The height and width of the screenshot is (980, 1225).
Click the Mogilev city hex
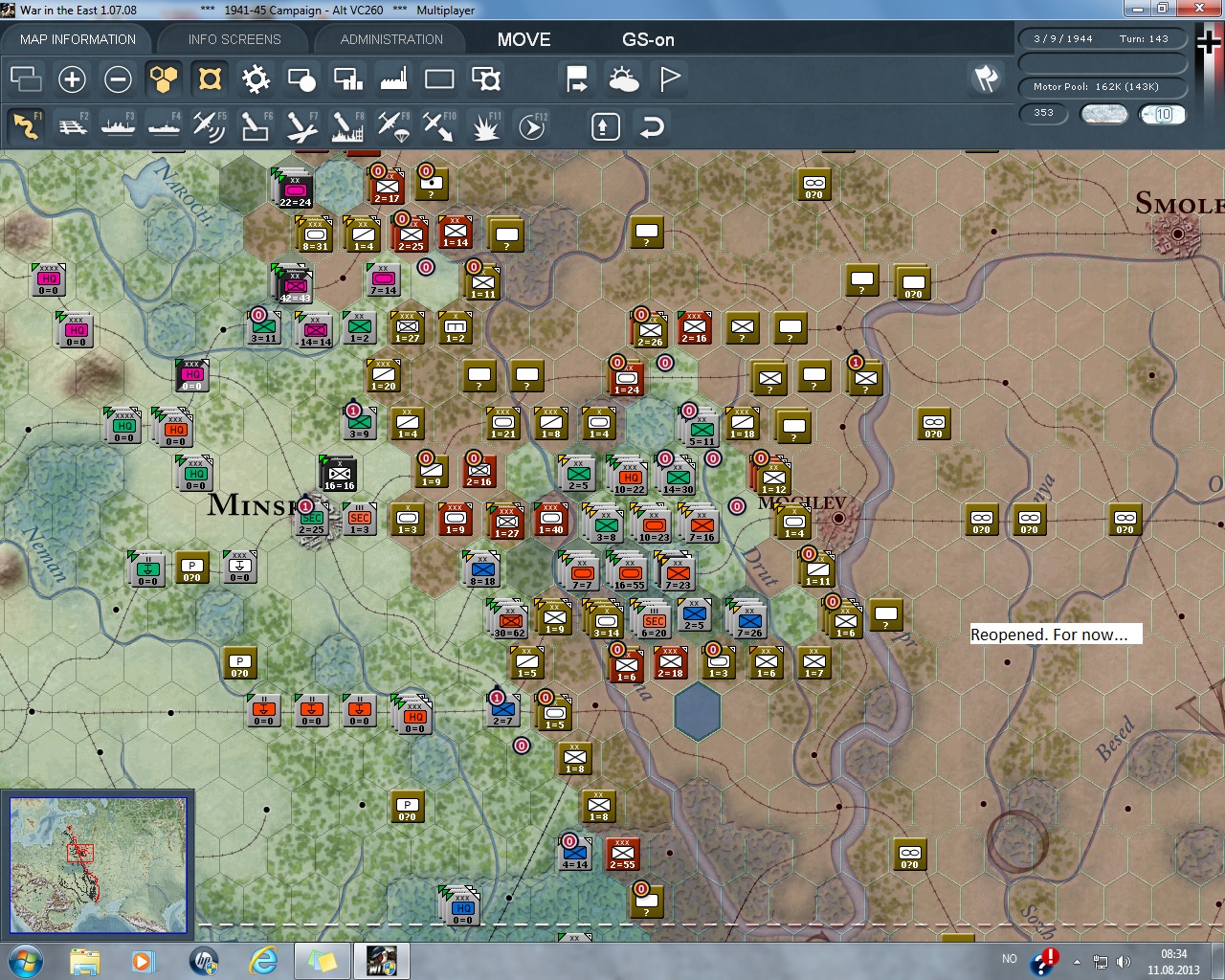(x=839, y=518)
